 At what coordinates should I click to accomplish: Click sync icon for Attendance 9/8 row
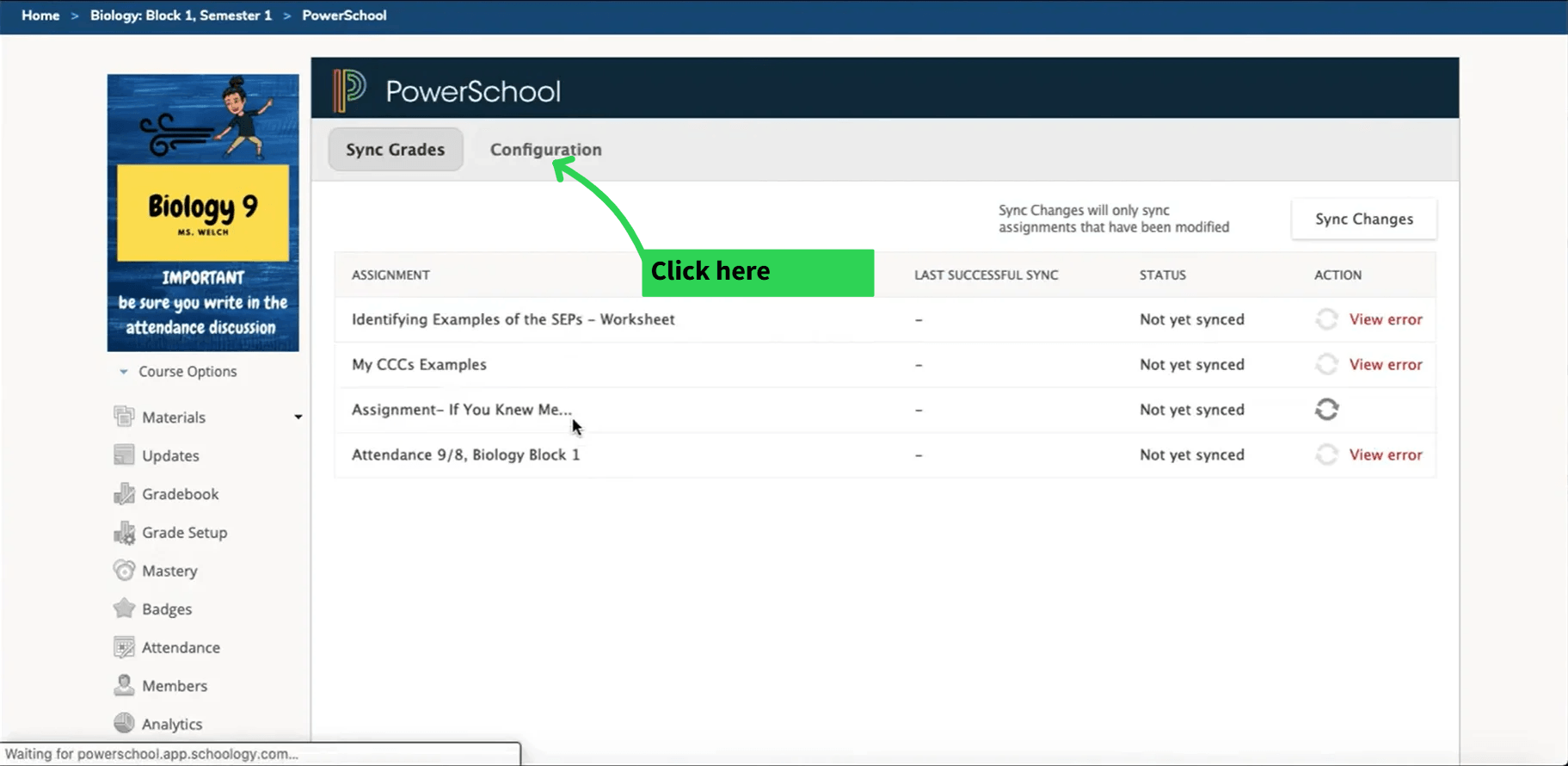tap(1326, 454)
